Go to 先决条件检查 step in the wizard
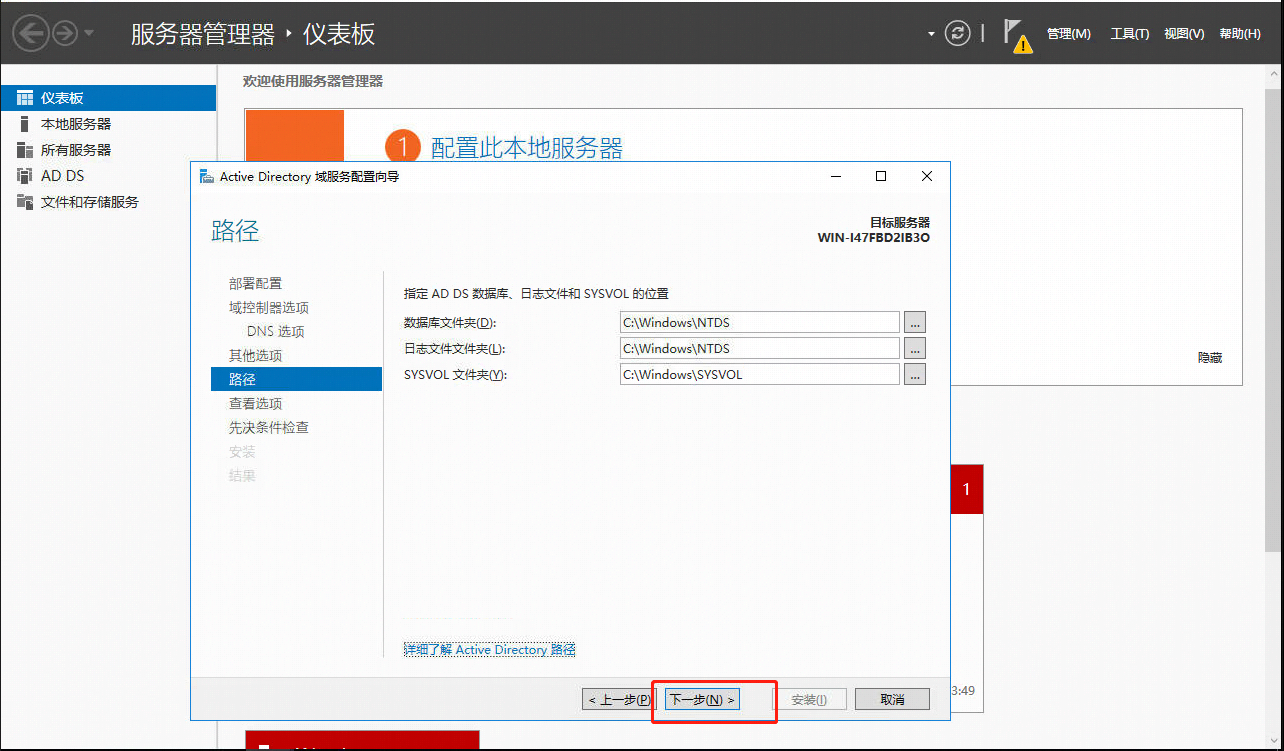Screen dimensions: 1284x751 268,427
